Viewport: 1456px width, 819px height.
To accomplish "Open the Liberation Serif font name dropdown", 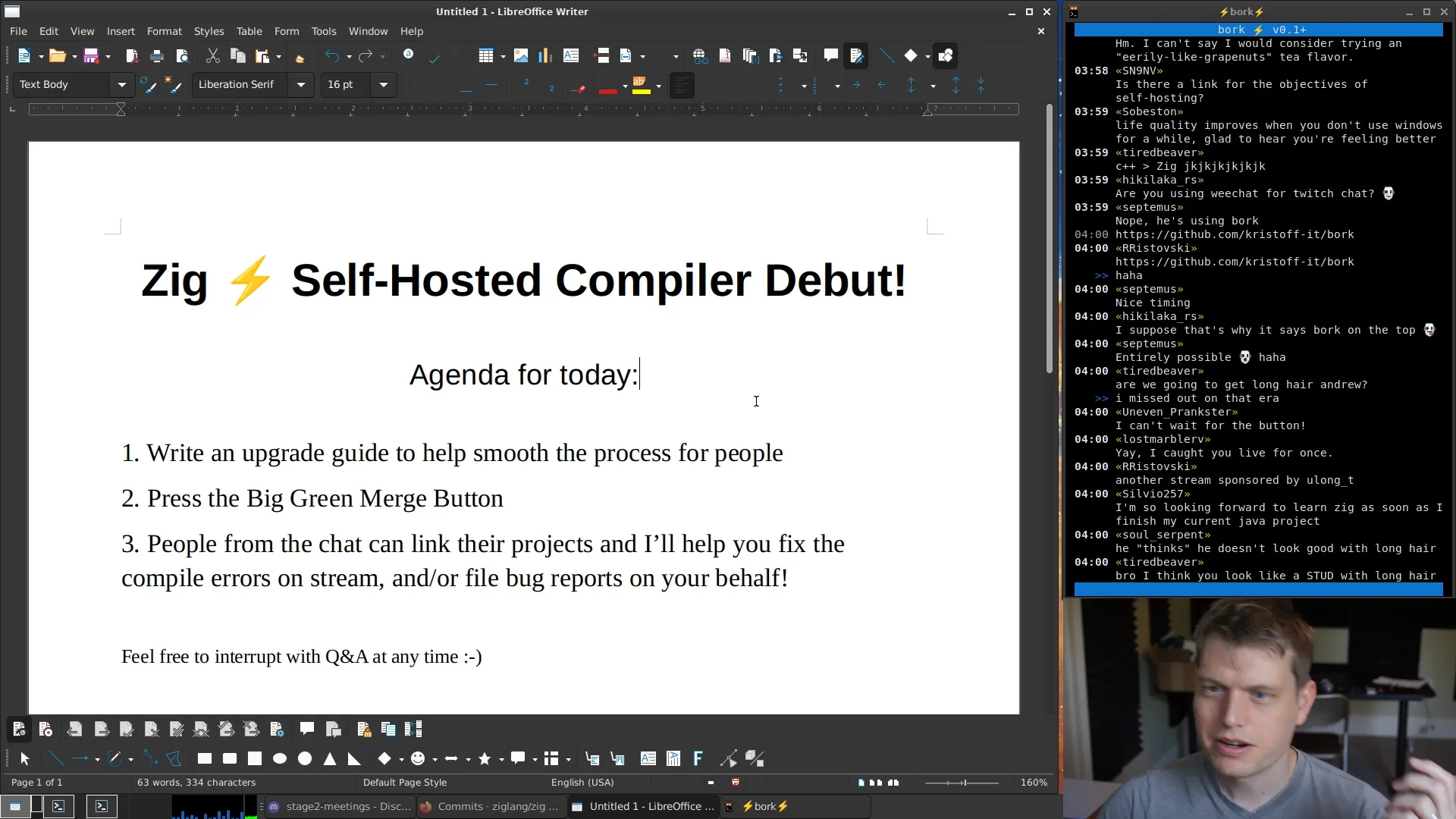I will (x=301, y=85).
